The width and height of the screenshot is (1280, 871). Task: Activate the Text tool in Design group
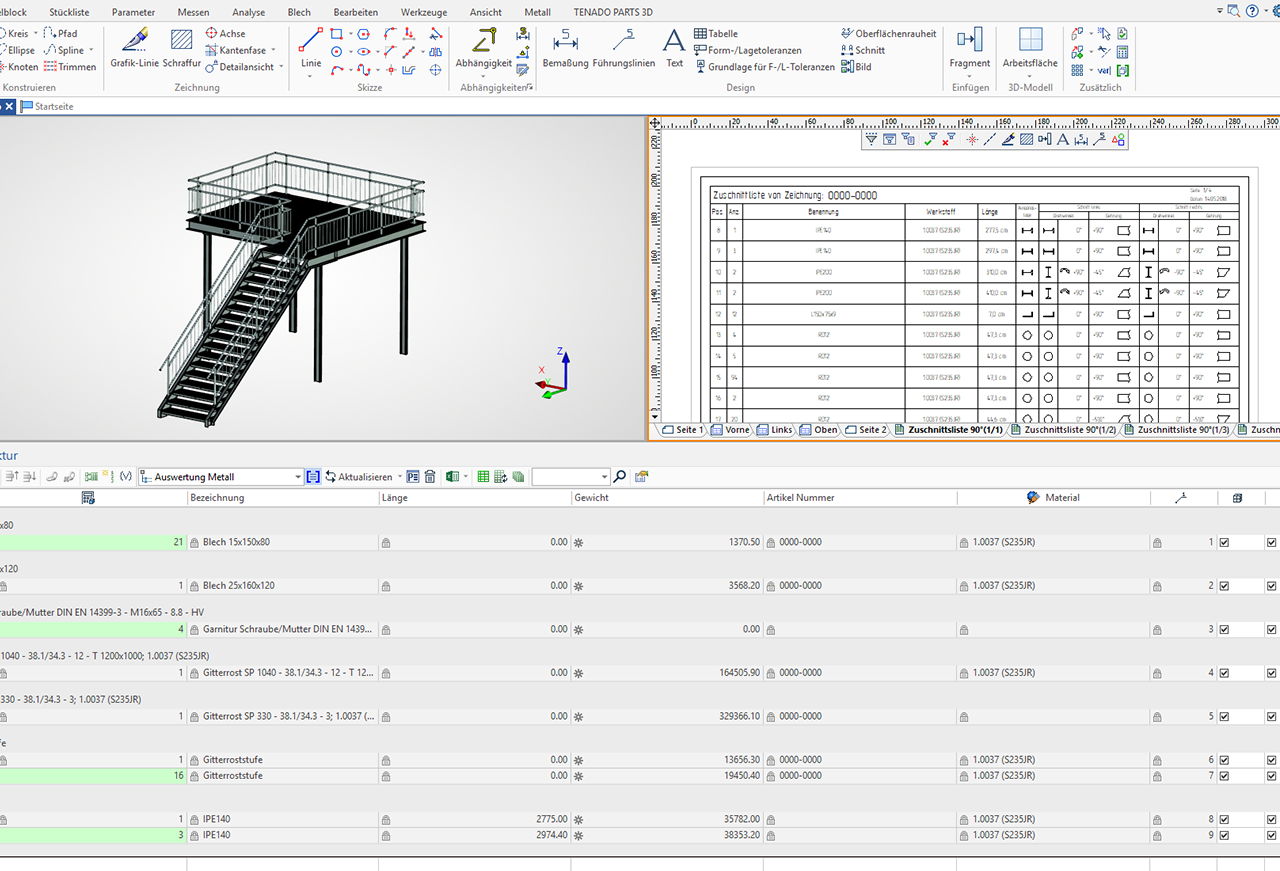675,48
